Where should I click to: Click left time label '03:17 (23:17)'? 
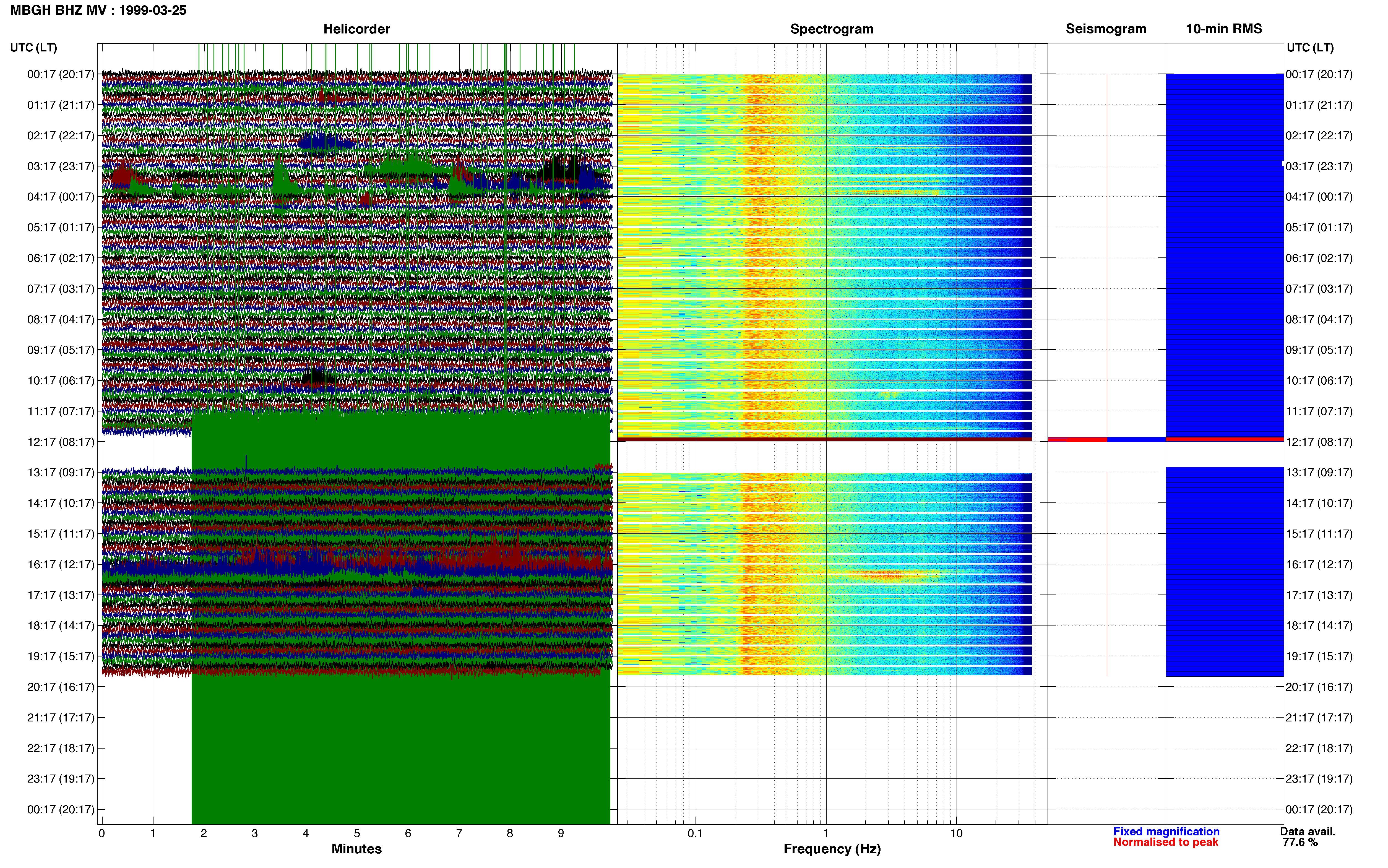tap(60, 166)
